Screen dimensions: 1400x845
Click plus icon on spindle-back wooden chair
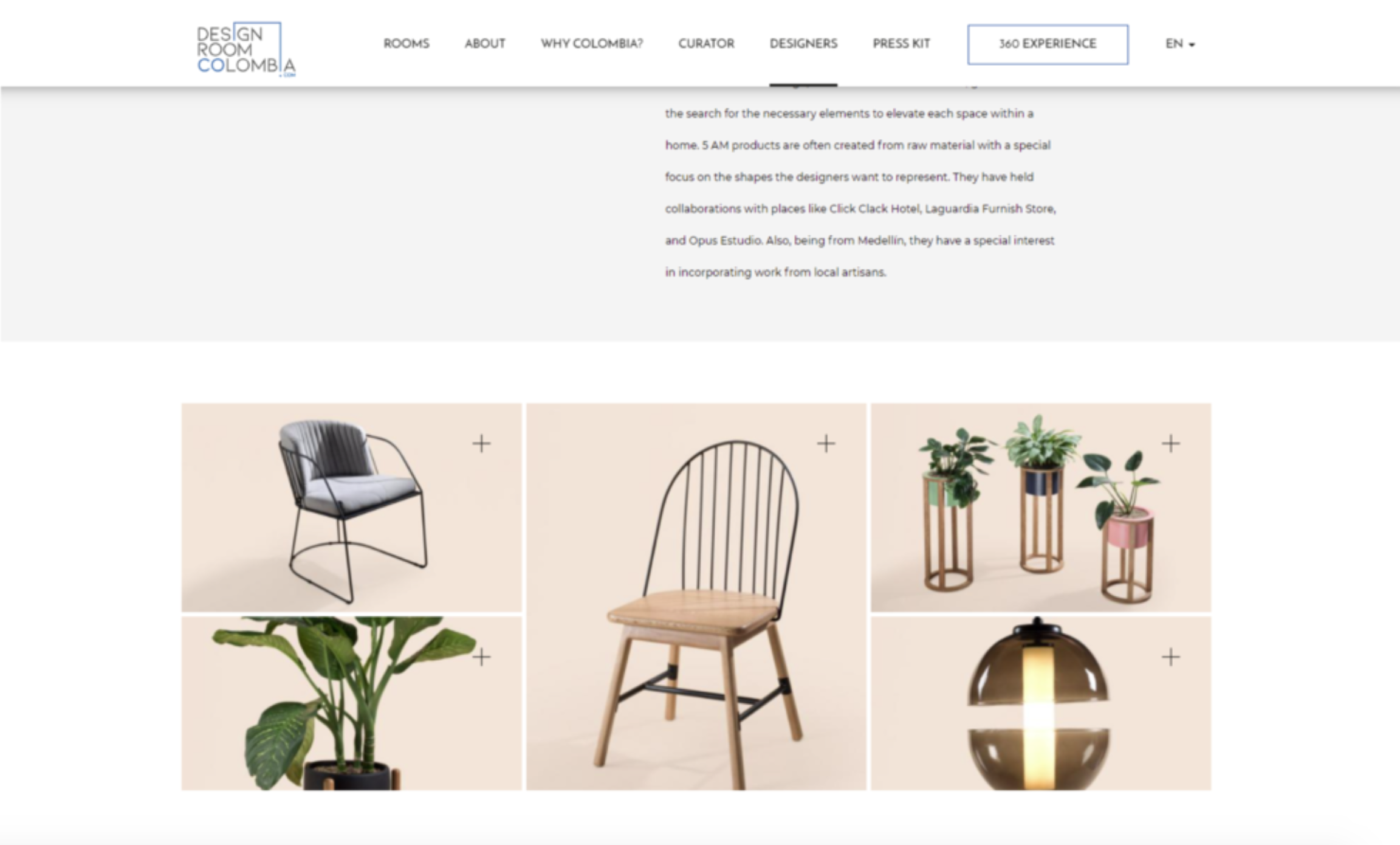click(x=826, y=443)
